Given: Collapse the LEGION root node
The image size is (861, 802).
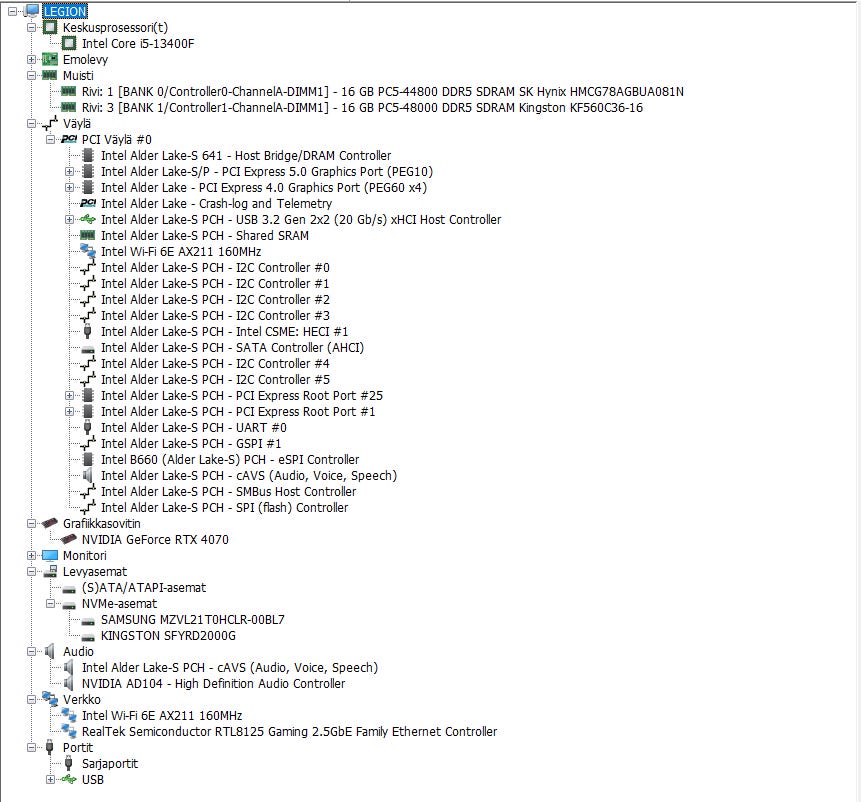Looking at the screenshot, I should point(13,12).
